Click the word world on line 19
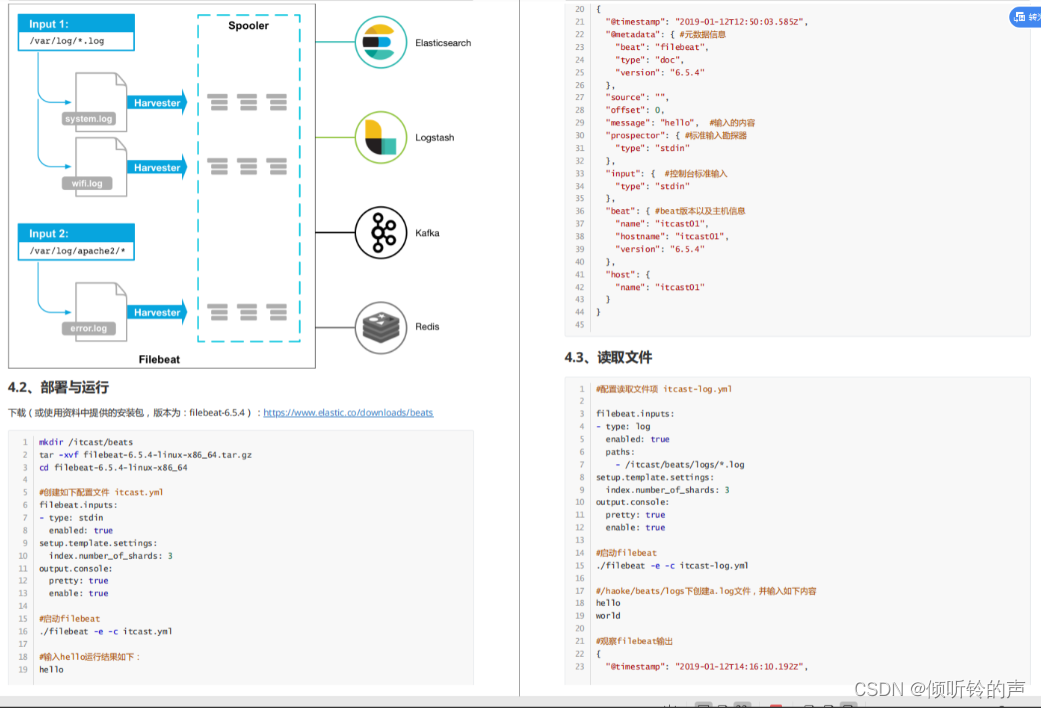The width and height of the screenshot is (1041, 708). (608, 616)
